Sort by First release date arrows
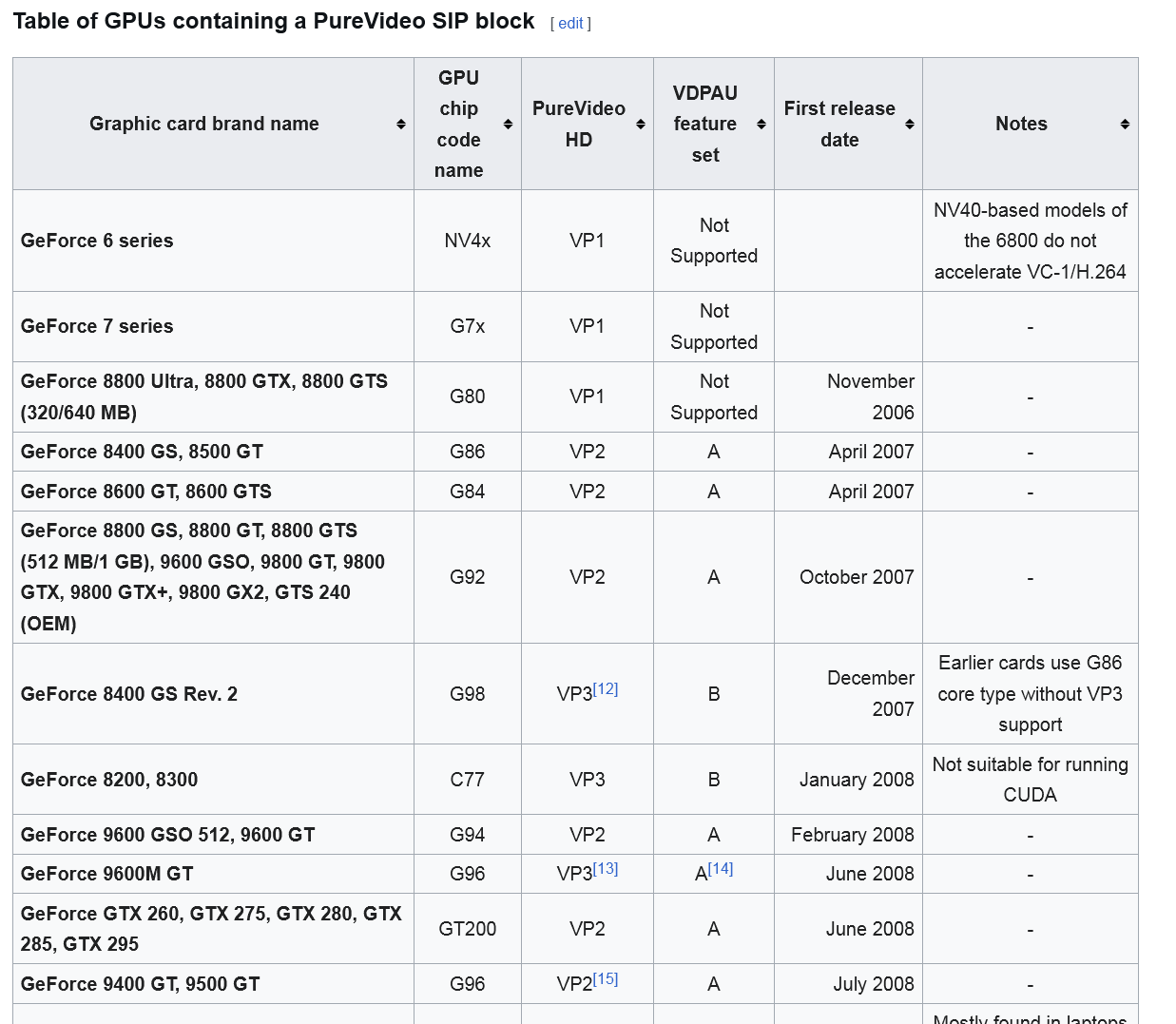The height and width of the screenshot is (1024, 1176). coord(910,125)
